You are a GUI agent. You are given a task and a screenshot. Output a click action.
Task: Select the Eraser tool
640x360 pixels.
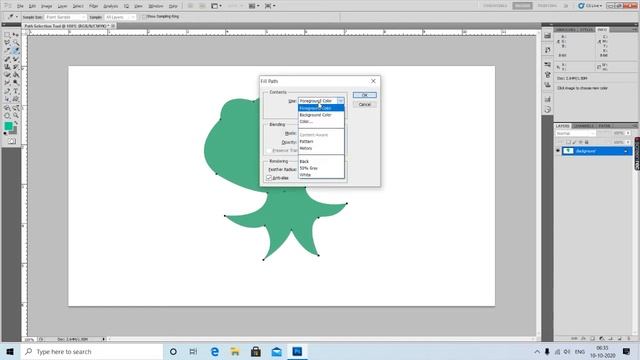pos(7,75)
